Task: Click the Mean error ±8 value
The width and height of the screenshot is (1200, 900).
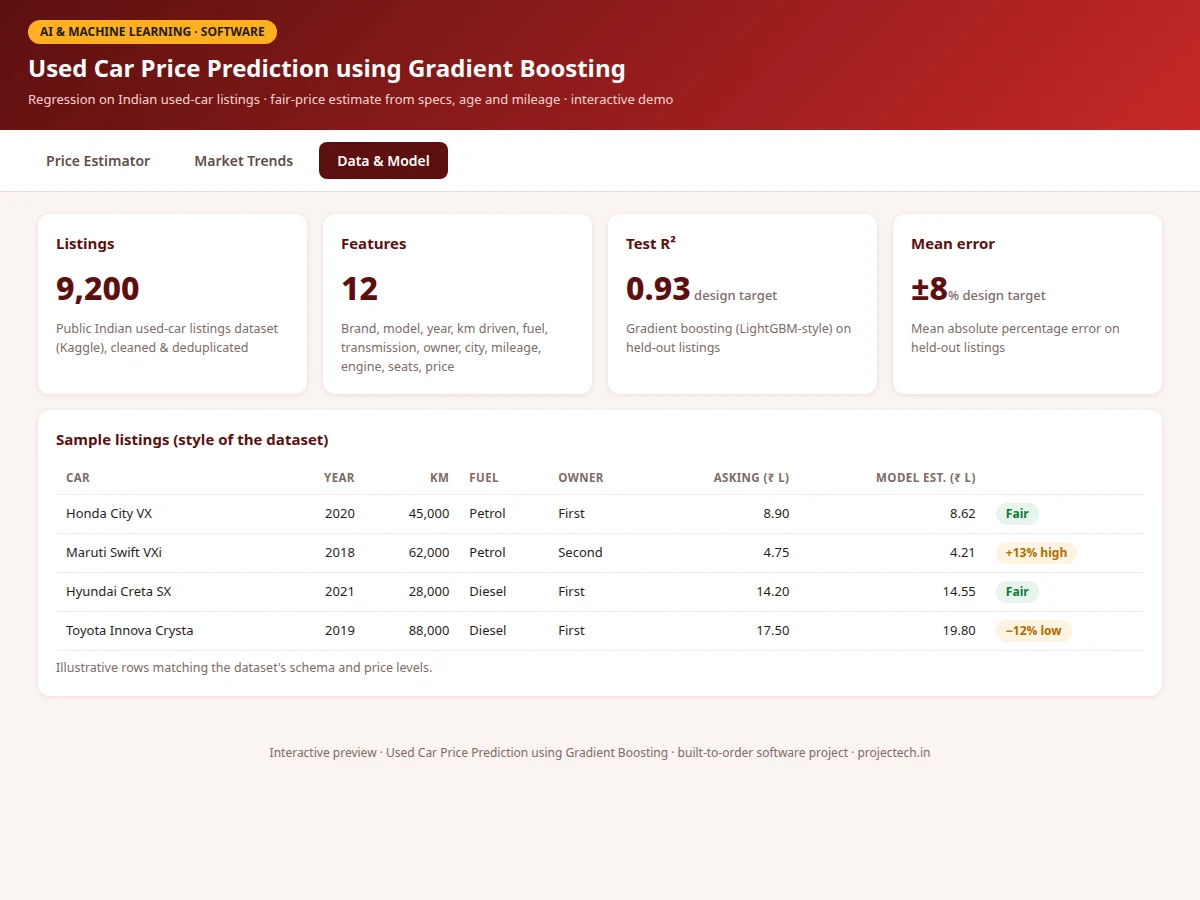Action: coord(929,289)
